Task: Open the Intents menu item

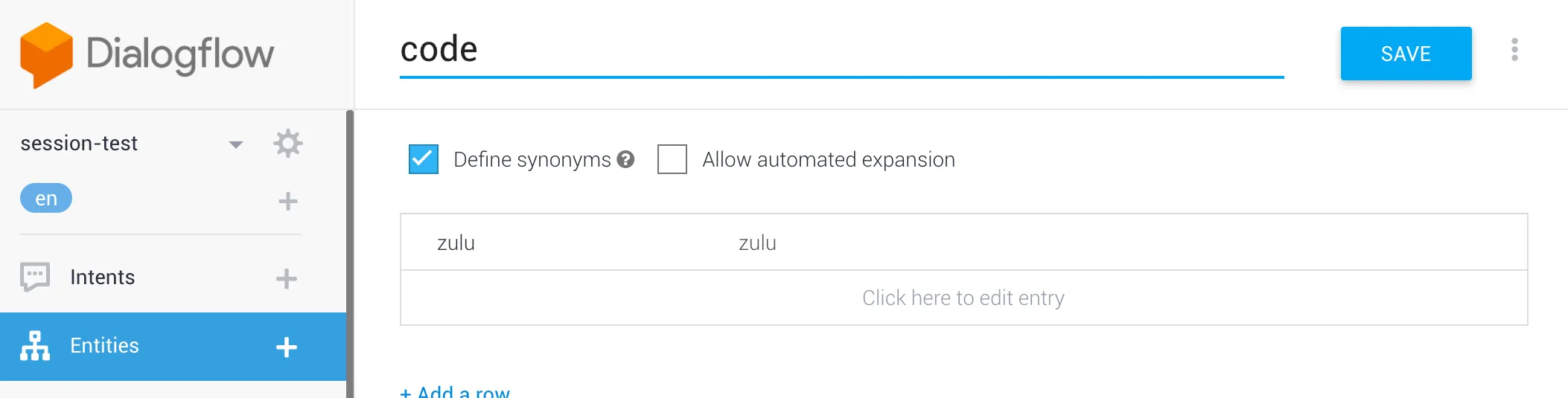Action: coord(103,277)
